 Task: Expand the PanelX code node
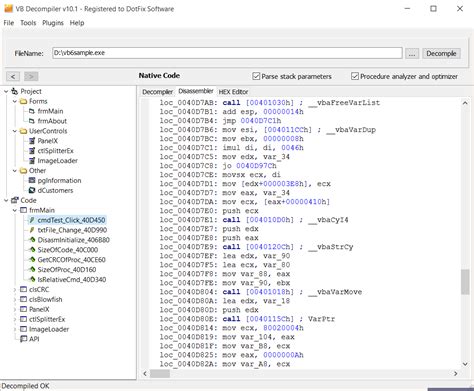coord(15,309)
